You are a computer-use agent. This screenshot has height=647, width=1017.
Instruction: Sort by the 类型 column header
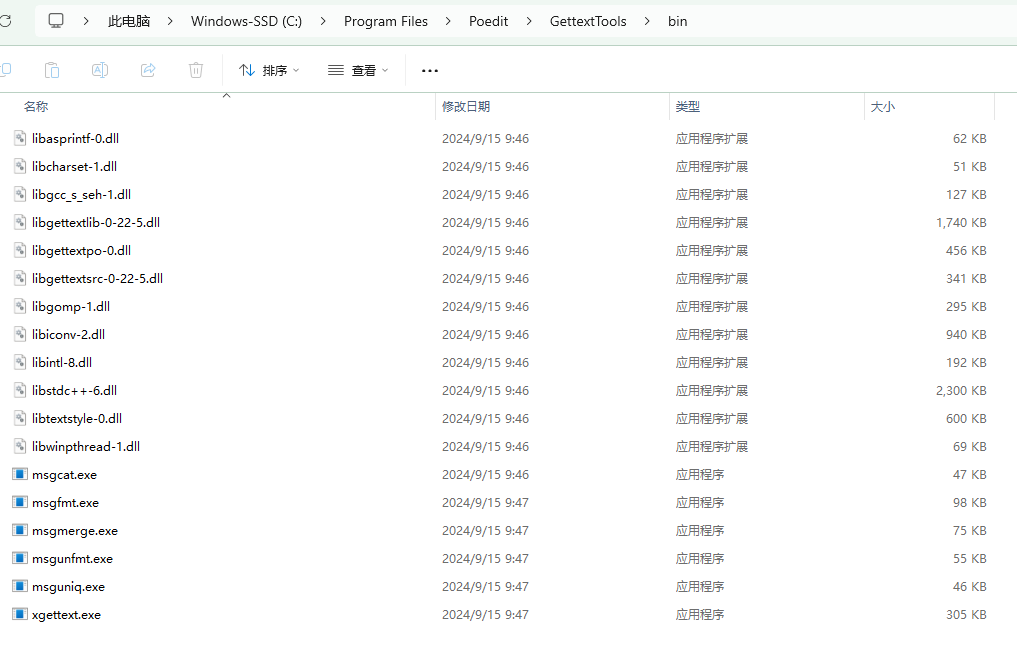(767, 106)
